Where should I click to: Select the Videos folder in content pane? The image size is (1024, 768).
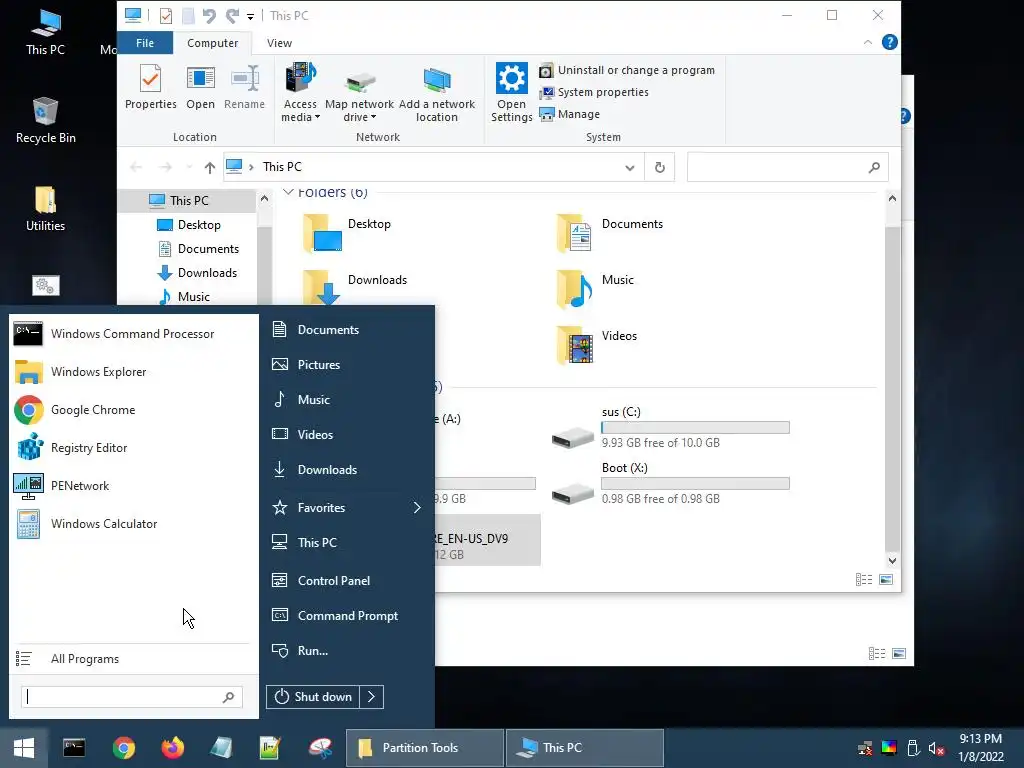click(x=596, y=345)
